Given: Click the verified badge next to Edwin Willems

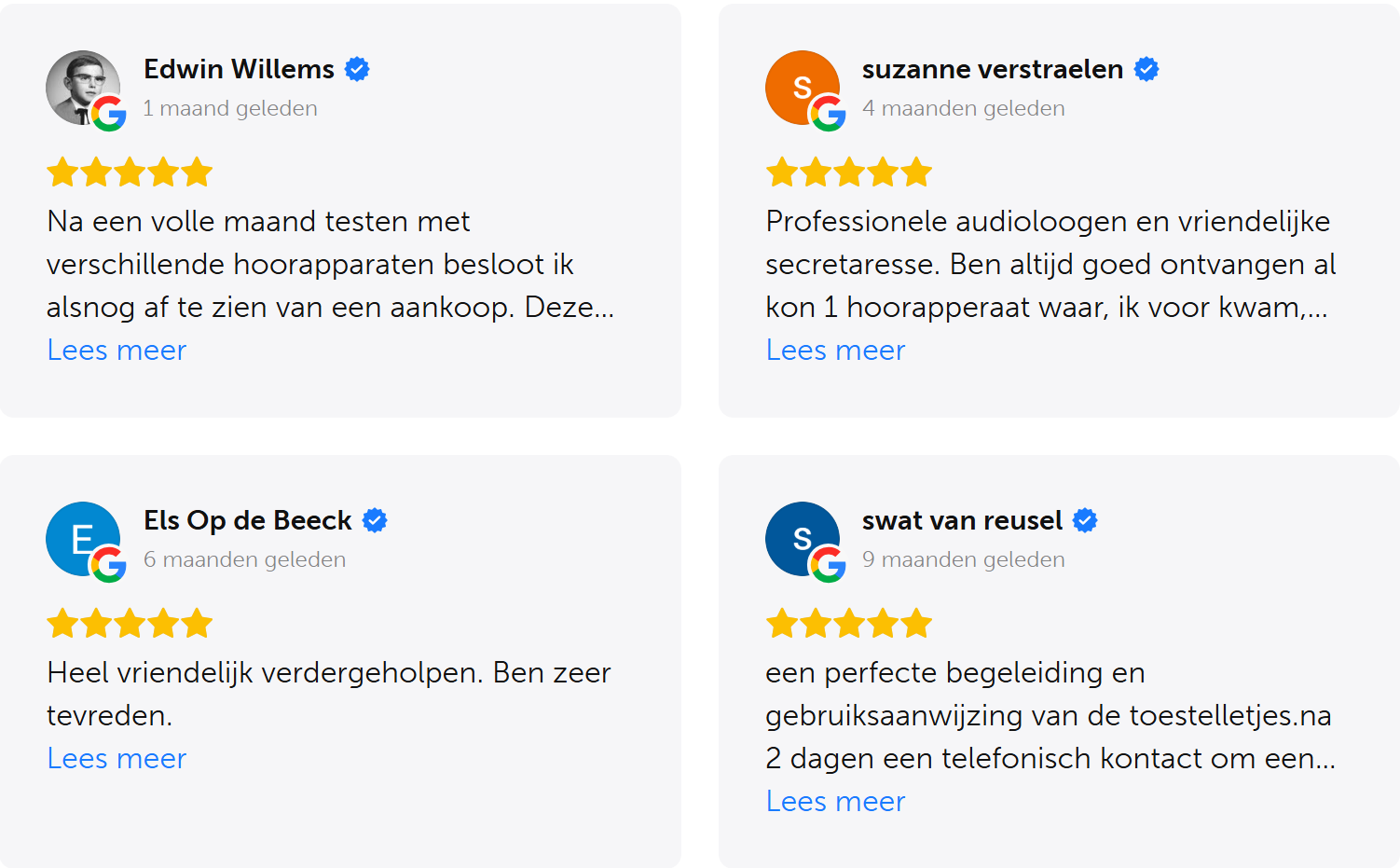Looking at the screenshot, I should click(357, 68).
